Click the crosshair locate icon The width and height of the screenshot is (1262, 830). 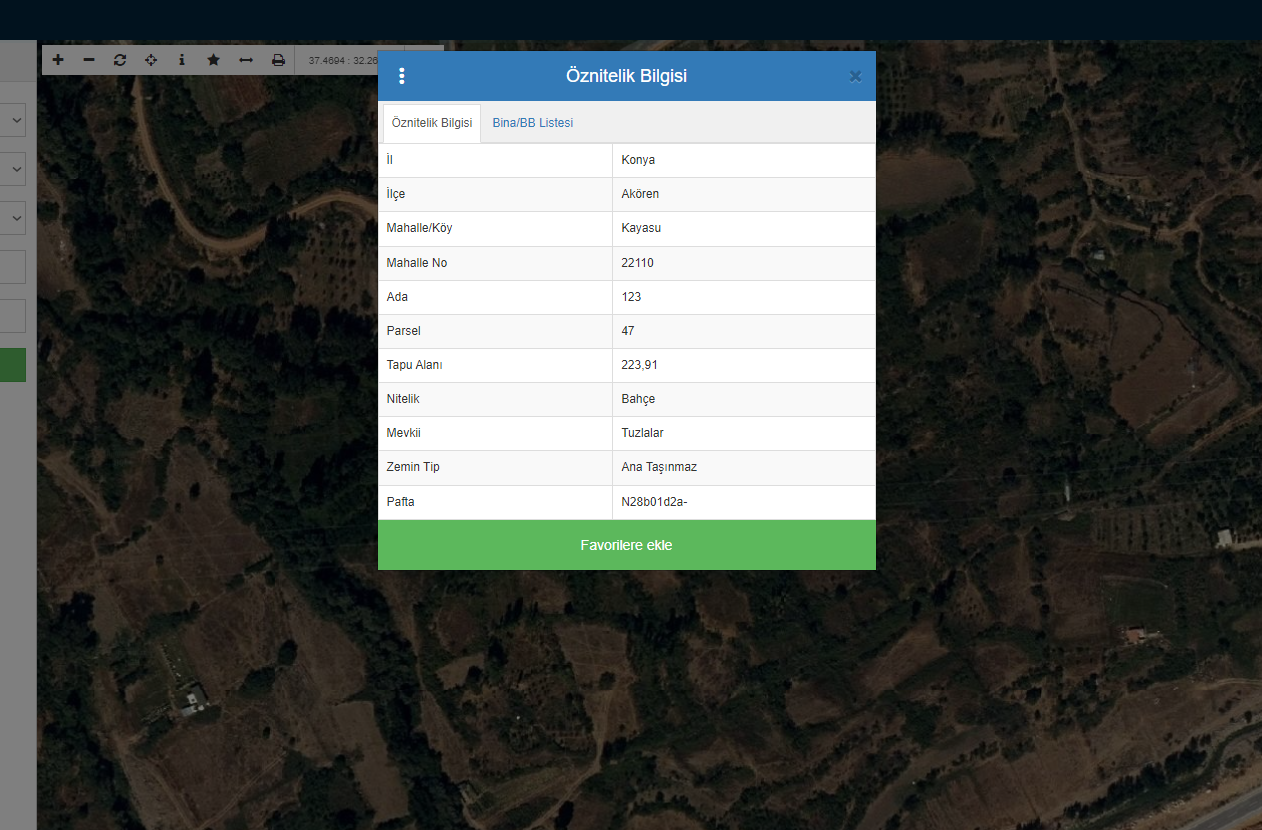151,60
